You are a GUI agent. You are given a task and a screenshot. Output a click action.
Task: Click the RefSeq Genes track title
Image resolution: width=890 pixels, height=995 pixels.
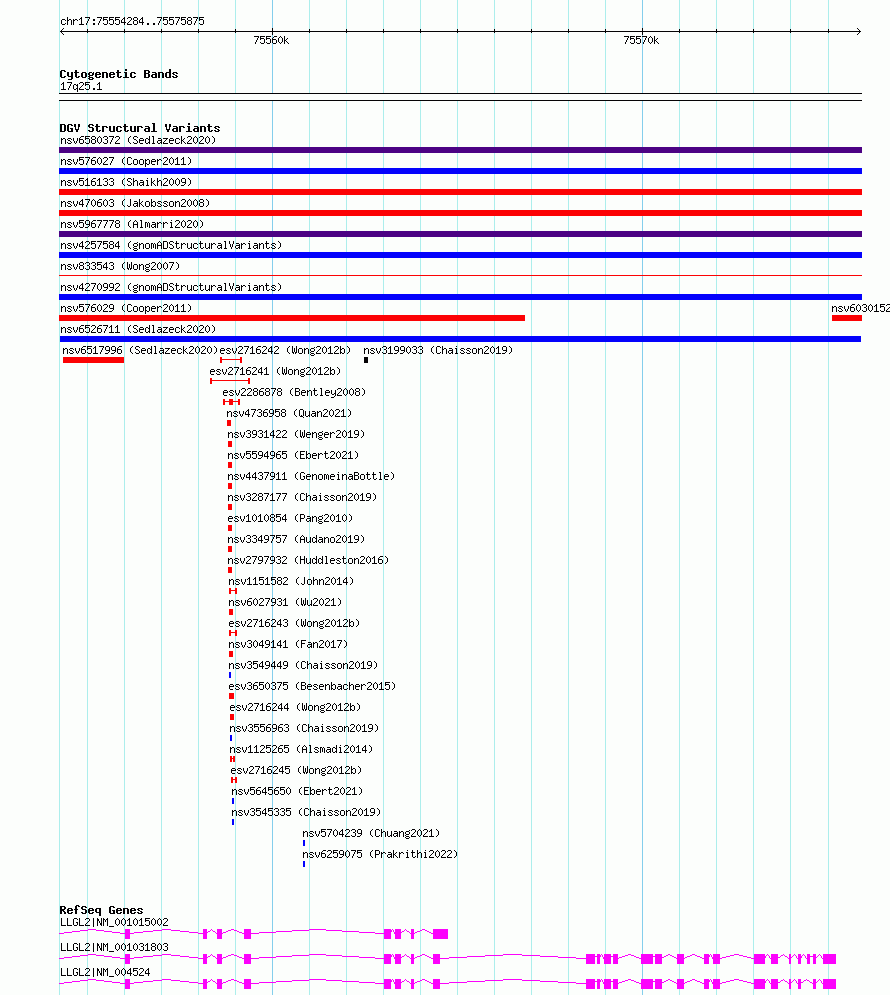pos(101,909)
